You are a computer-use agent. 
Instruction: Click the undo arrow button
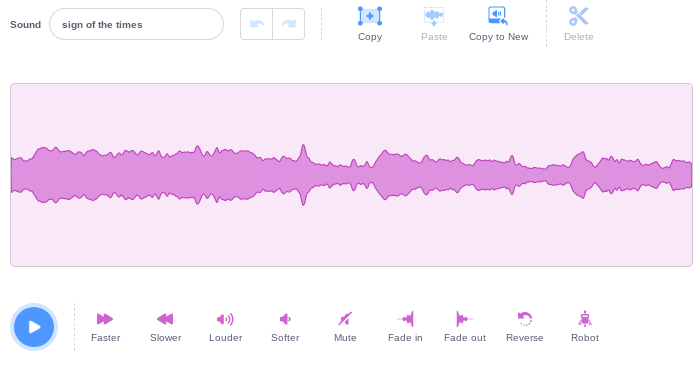click(256, 24)
